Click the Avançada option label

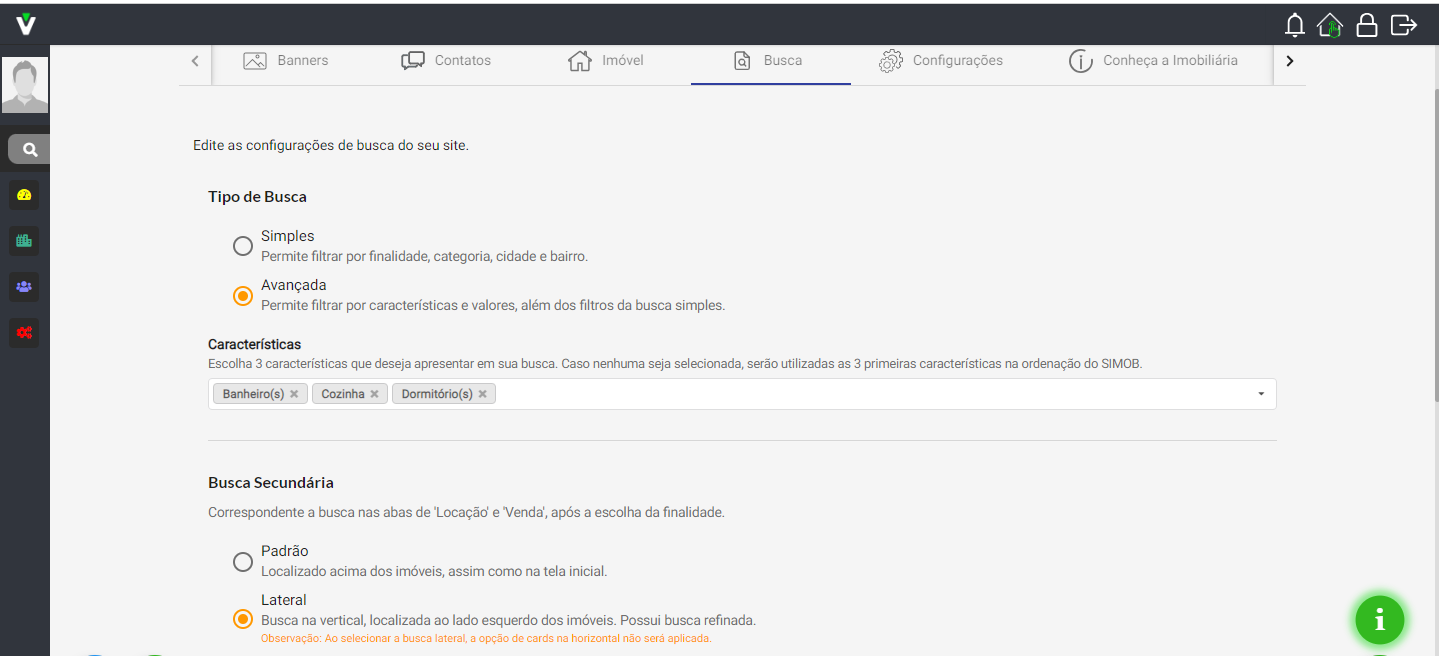294,285
